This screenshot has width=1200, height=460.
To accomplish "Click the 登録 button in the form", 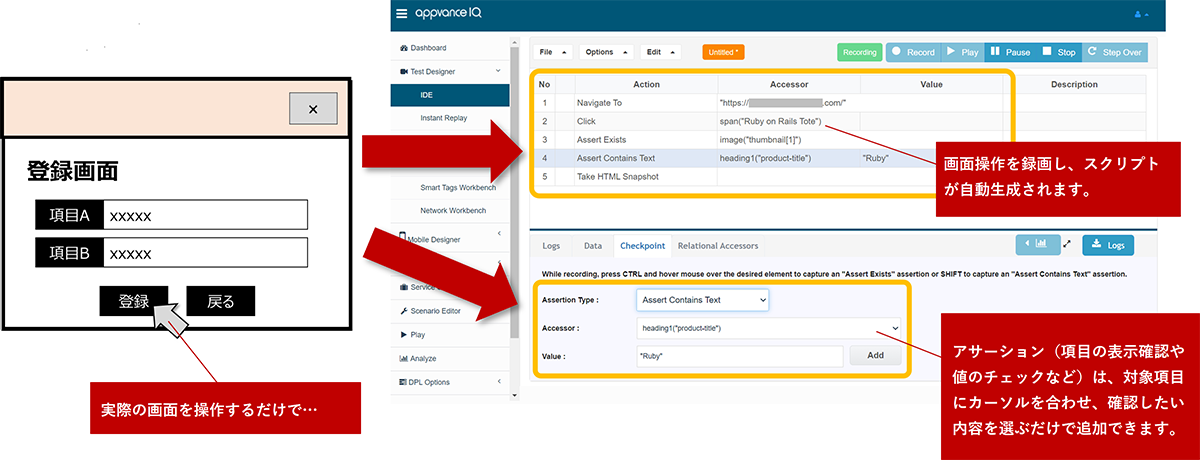I will 134,301.
